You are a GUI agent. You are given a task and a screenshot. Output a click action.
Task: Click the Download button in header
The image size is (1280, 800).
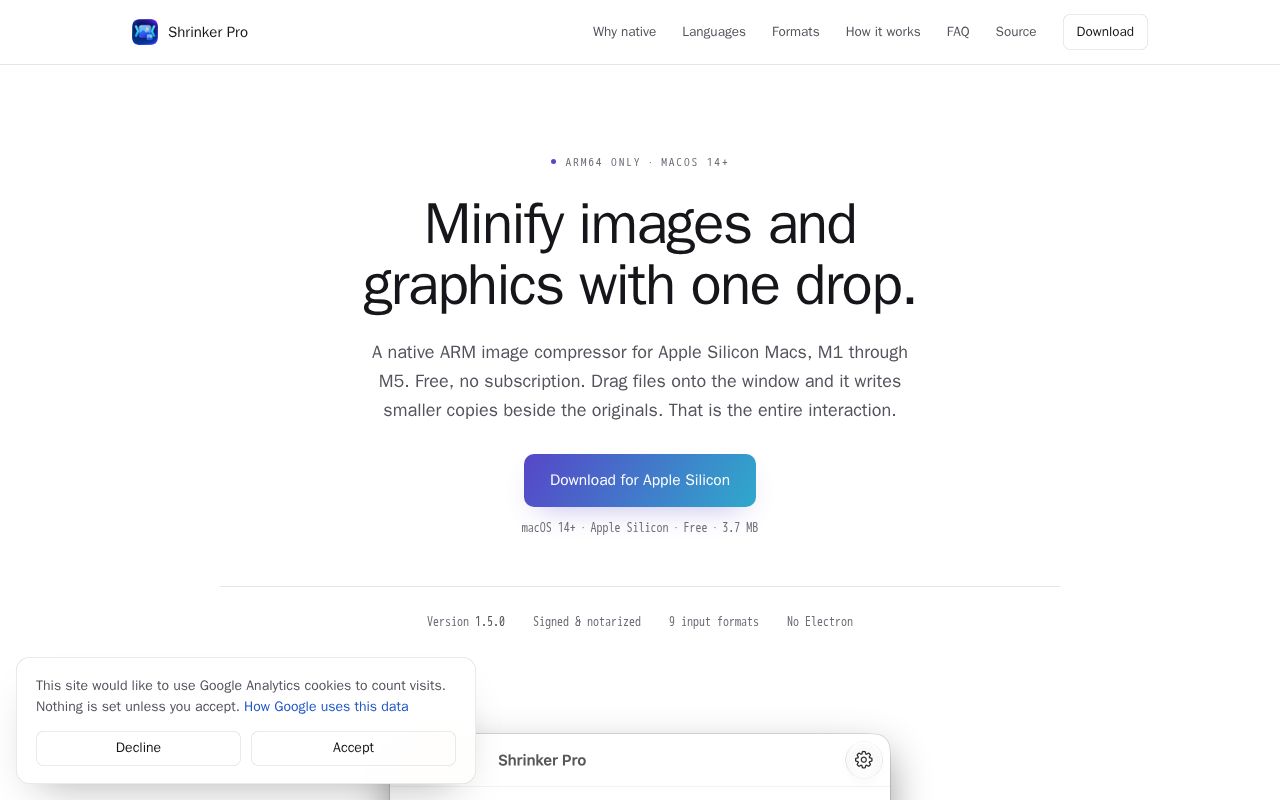(x=1105, y=32)
